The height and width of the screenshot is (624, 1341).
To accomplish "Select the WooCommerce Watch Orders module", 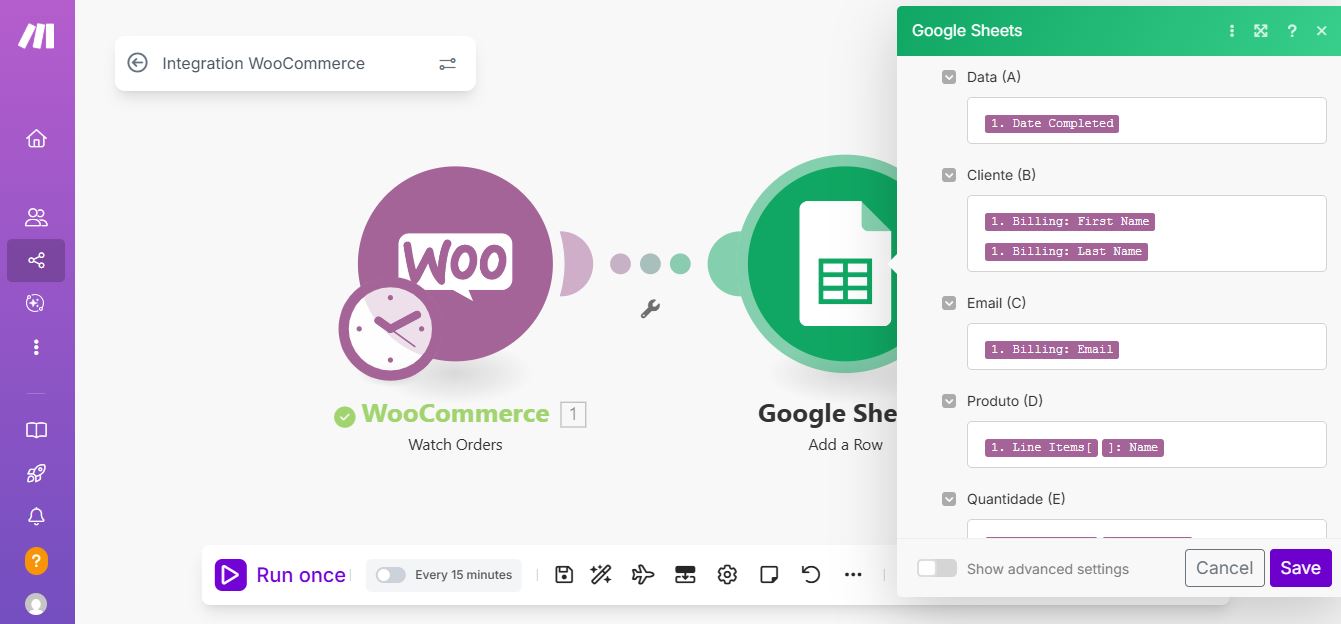I will pos(455,263).
